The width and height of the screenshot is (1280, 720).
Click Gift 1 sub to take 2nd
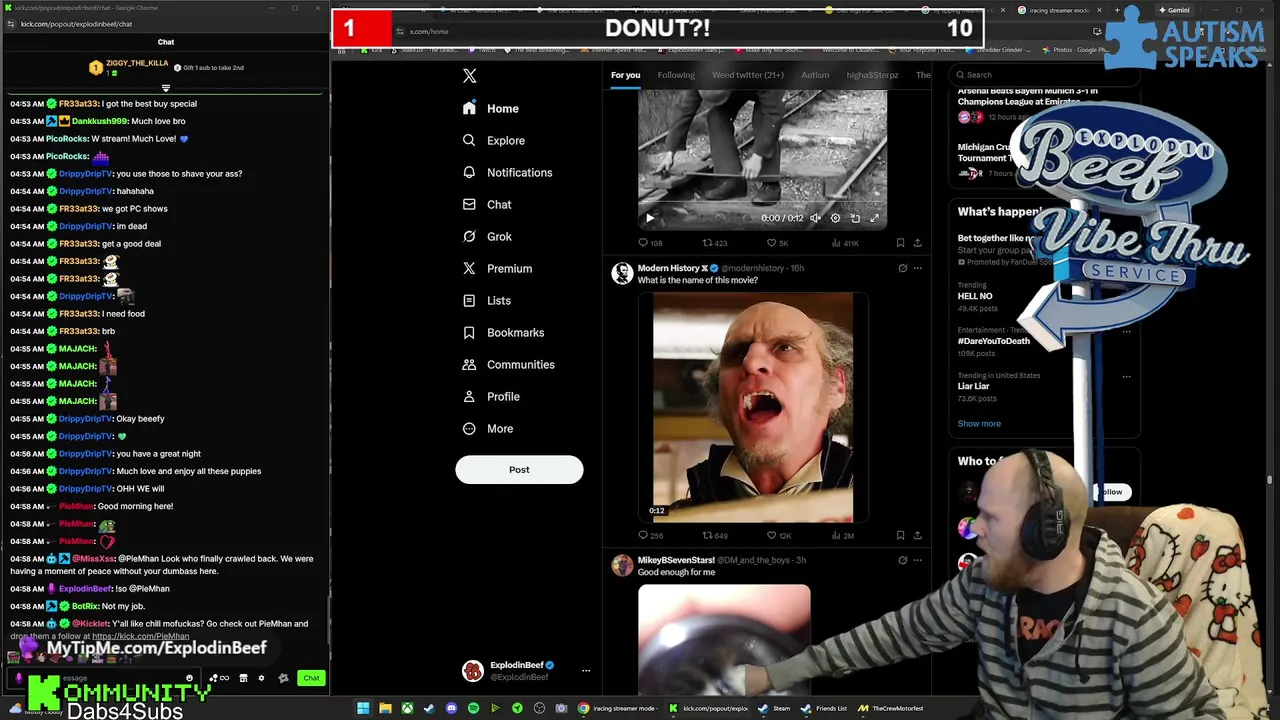(x=209, y=68)
